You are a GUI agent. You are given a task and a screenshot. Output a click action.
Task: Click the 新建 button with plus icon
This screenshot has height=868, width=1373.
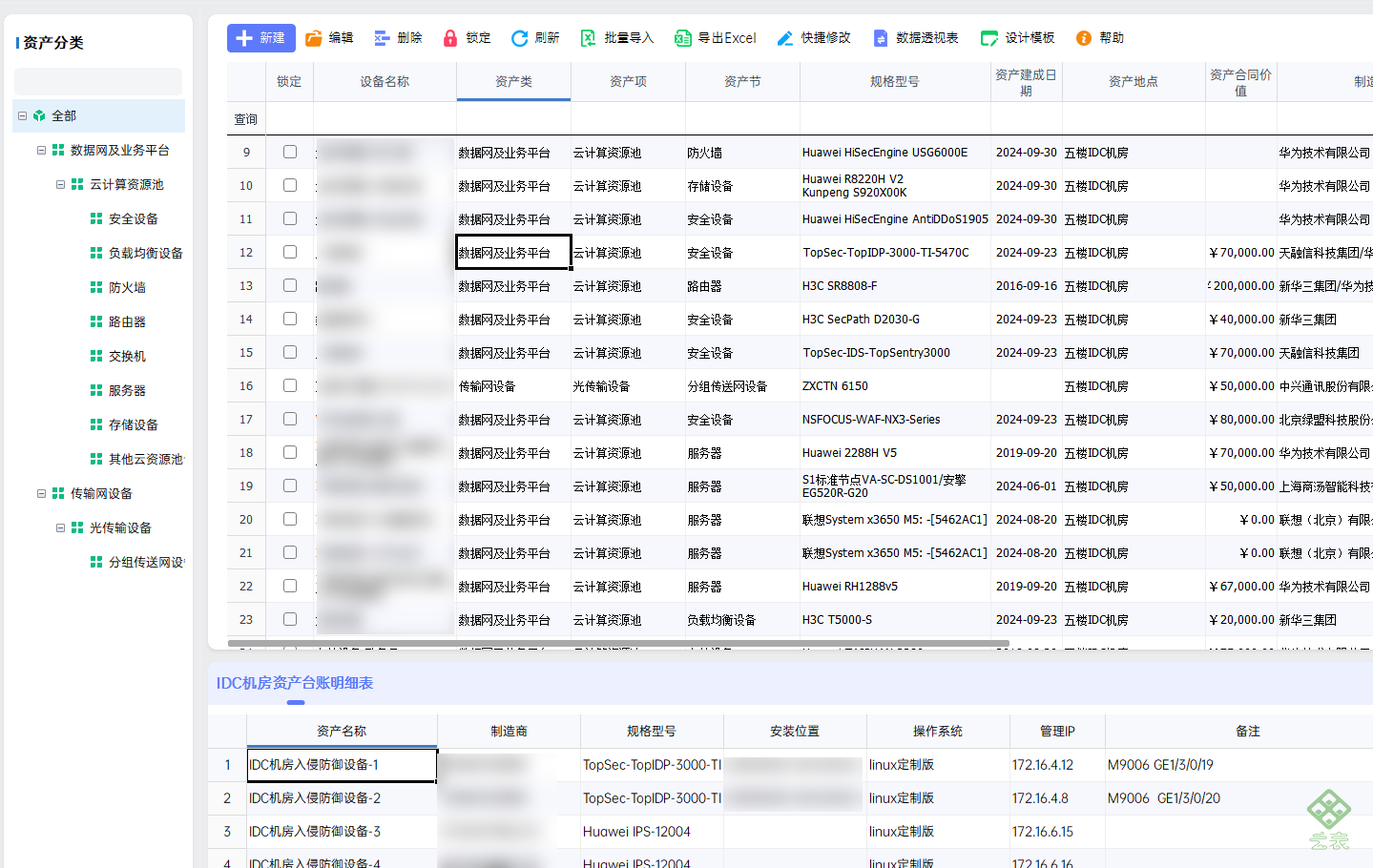pyautogui.click(x=260, y=38)
